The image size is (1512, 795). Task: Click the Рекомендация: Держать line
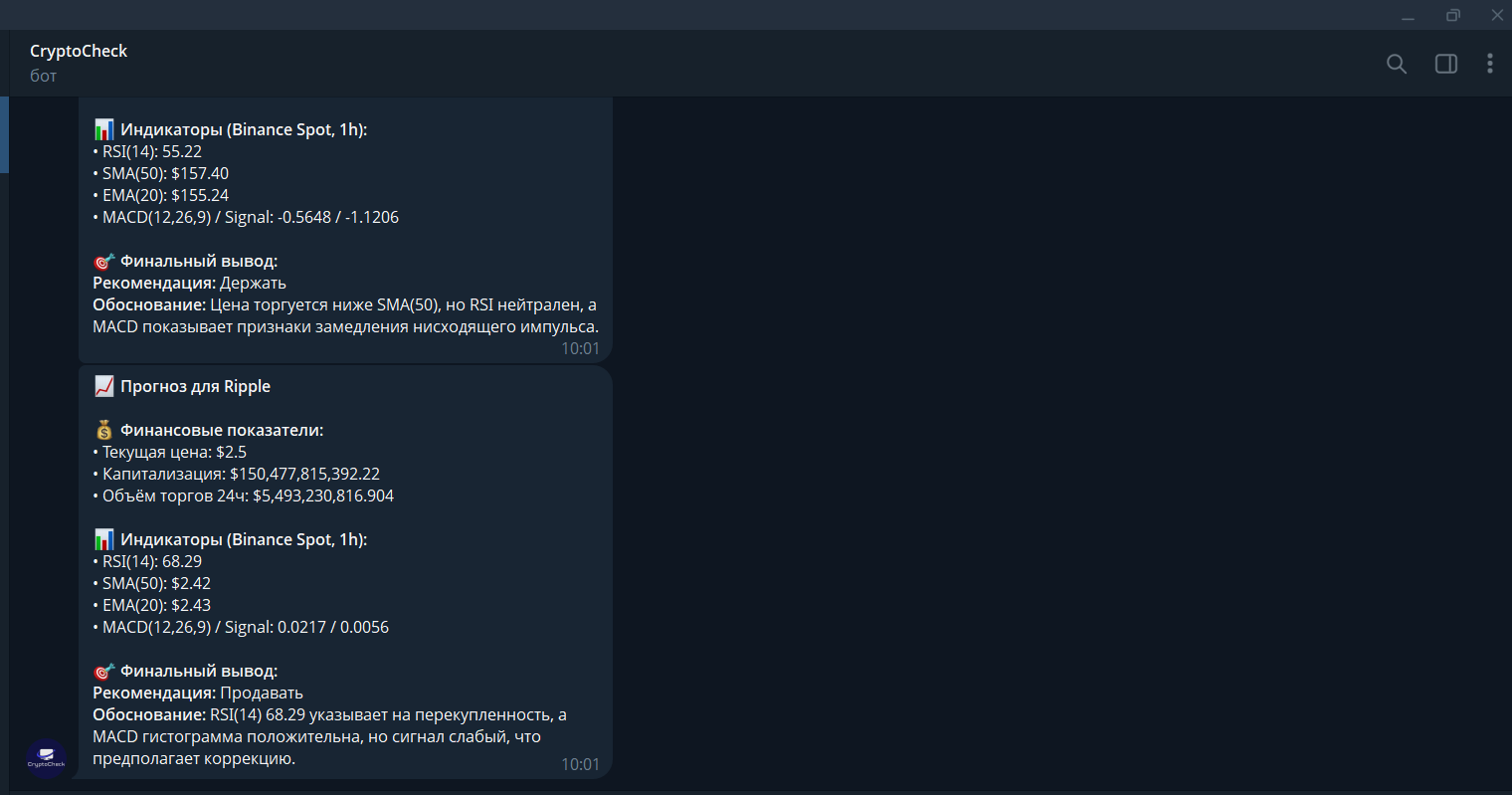tap(189, 283)
